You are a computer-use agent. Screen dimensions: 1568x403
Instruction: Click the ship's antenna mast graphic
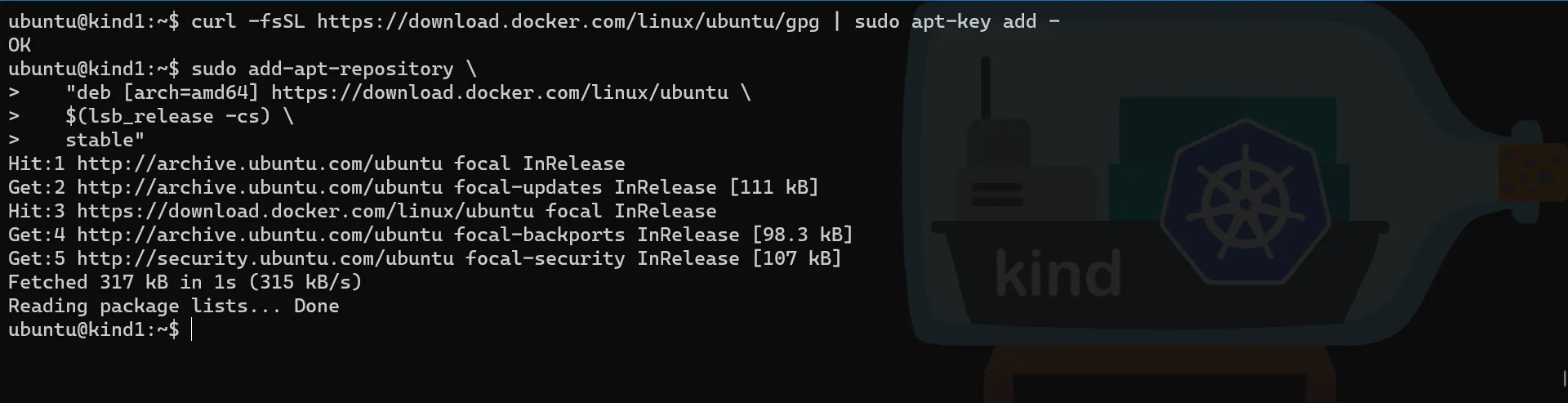click(x=986, y=88)
